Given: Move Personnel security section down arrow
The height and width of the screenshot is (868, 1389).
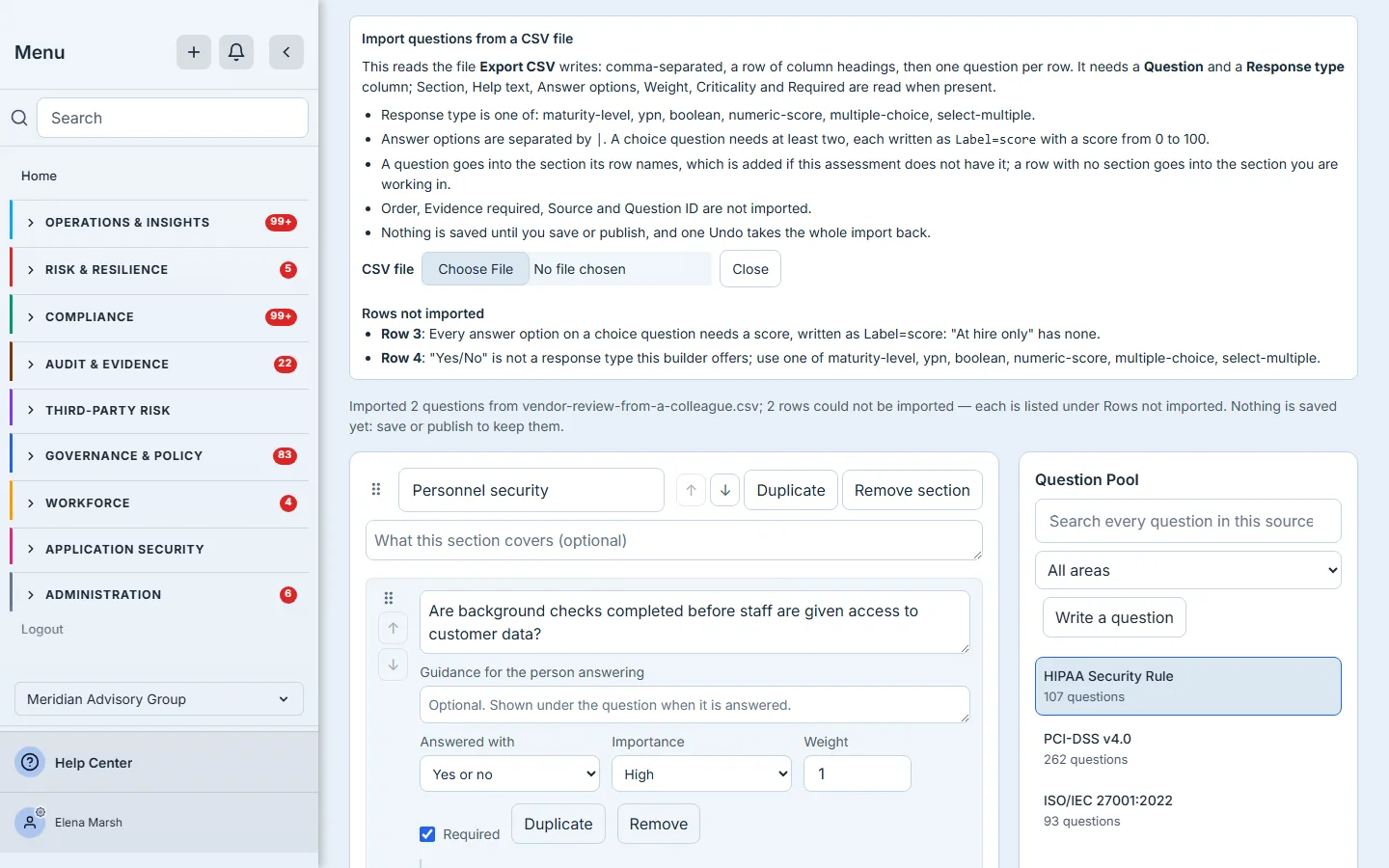Looking at the screenshot, I should (x=725, y=490).
